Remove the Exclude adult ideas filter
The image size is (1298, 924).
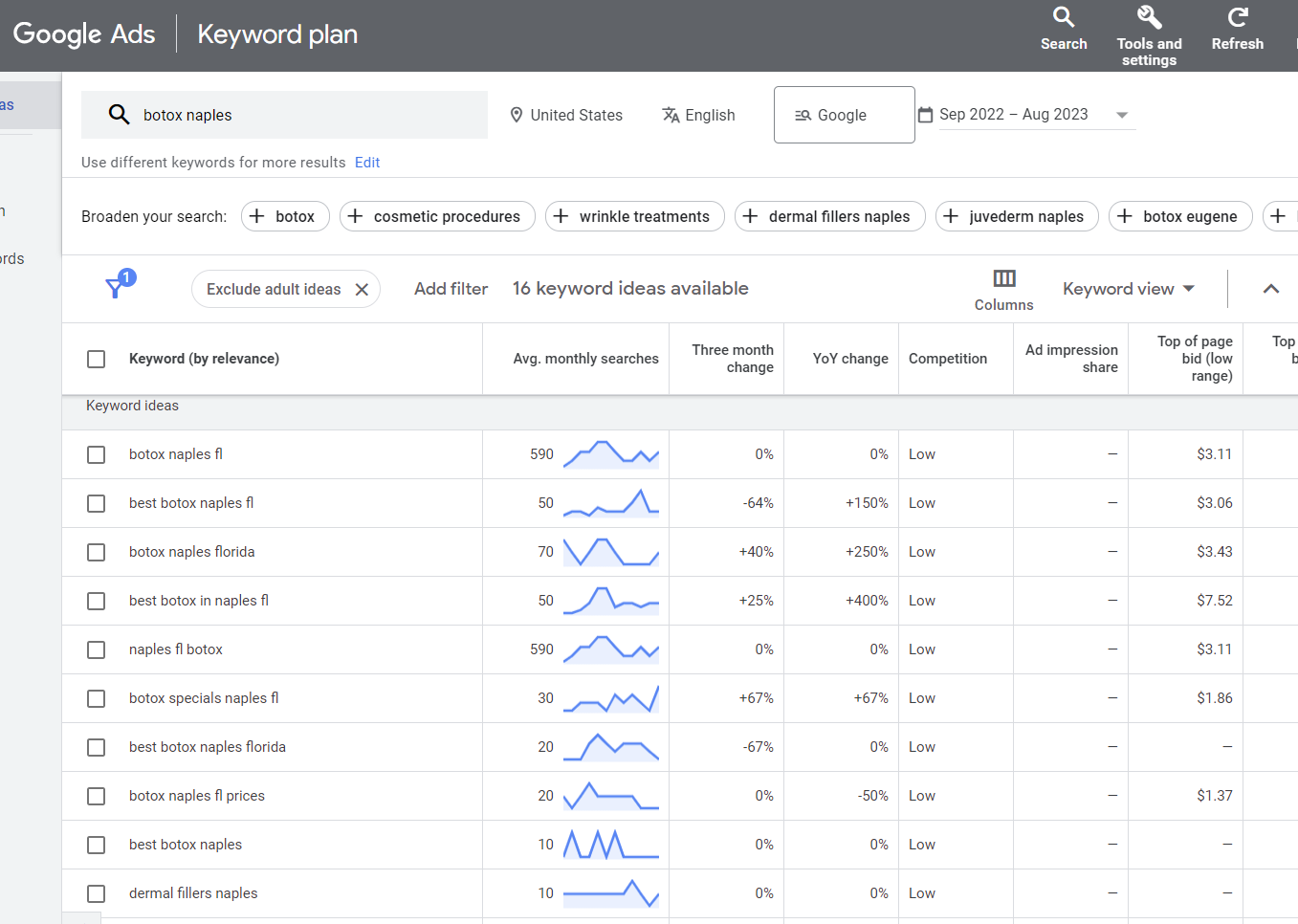(x=362, y=290)
